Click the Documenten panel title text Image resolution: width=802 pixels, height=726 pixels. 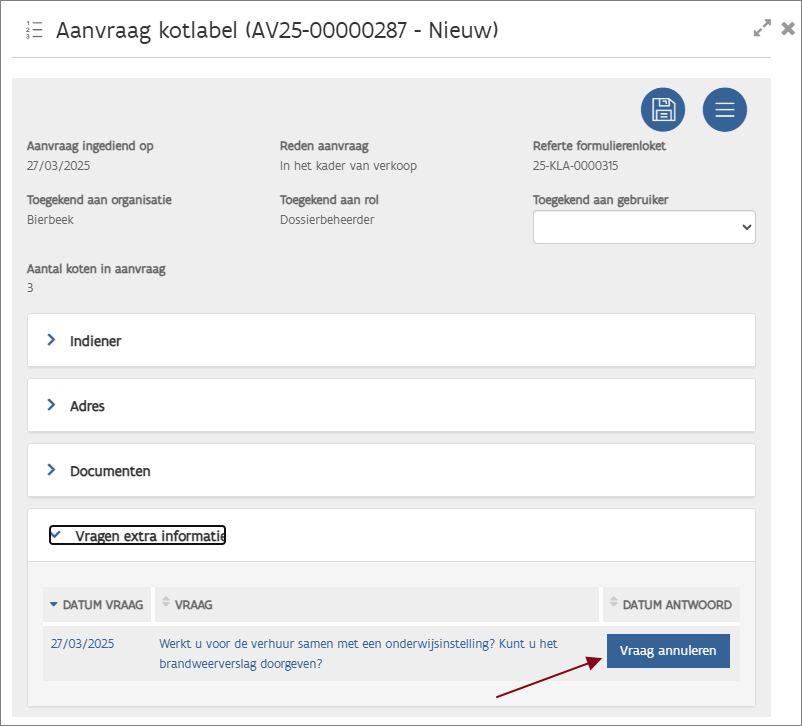pyautogui.click(x=110, y=471)
